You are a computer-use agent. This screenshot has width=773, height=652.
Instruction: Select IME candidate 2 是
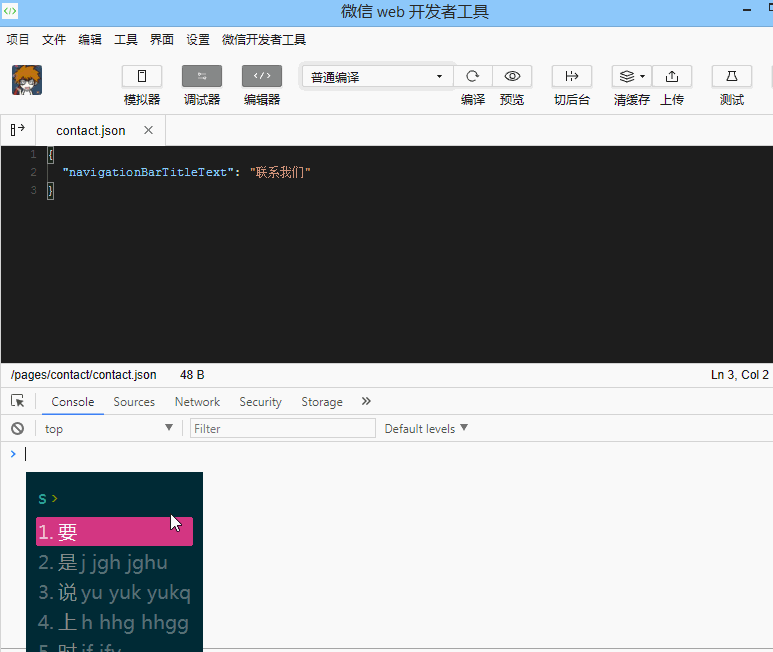[x=114, y=562]
